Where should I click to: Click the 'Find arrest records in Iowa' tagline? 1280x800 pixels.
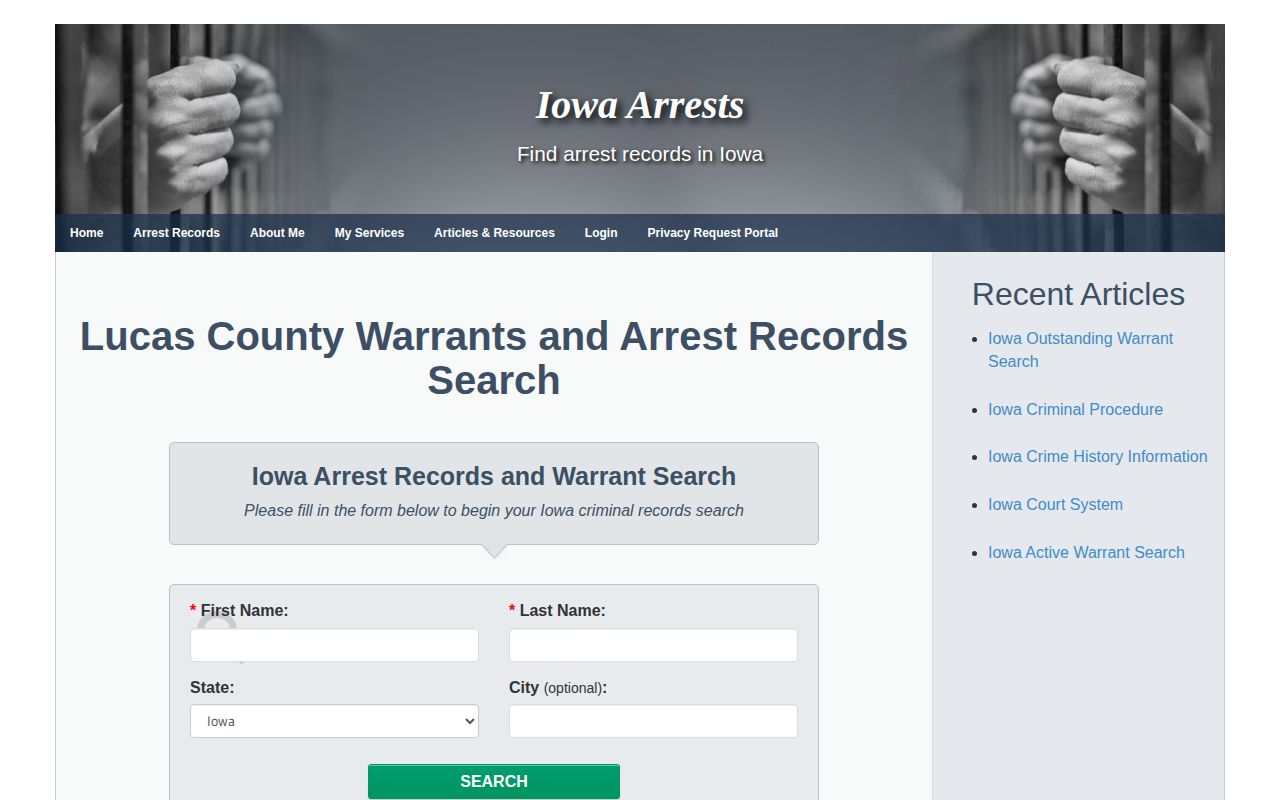[x=640, y=154]
